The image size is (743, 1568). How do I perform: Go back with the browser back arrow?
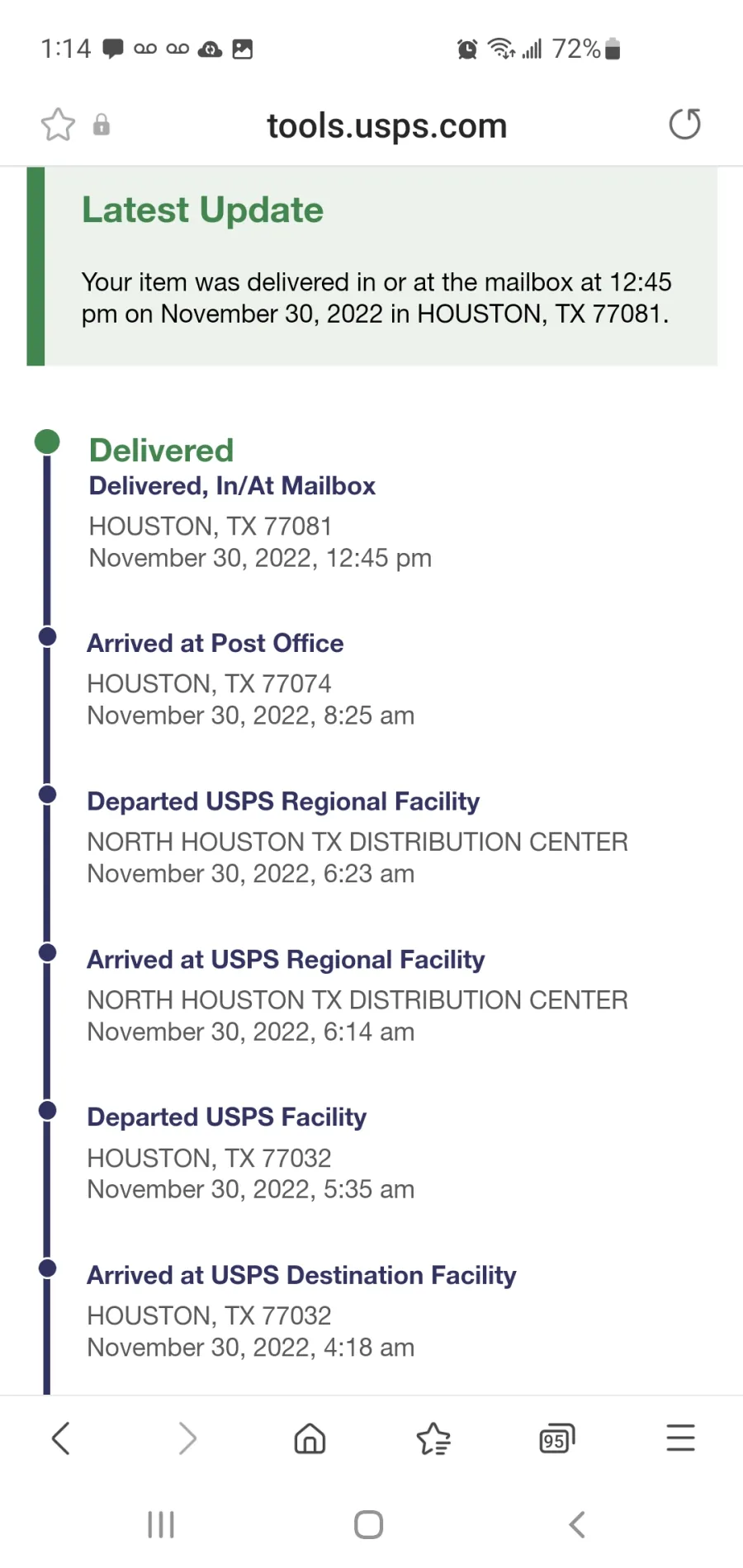click(61, 1438)
